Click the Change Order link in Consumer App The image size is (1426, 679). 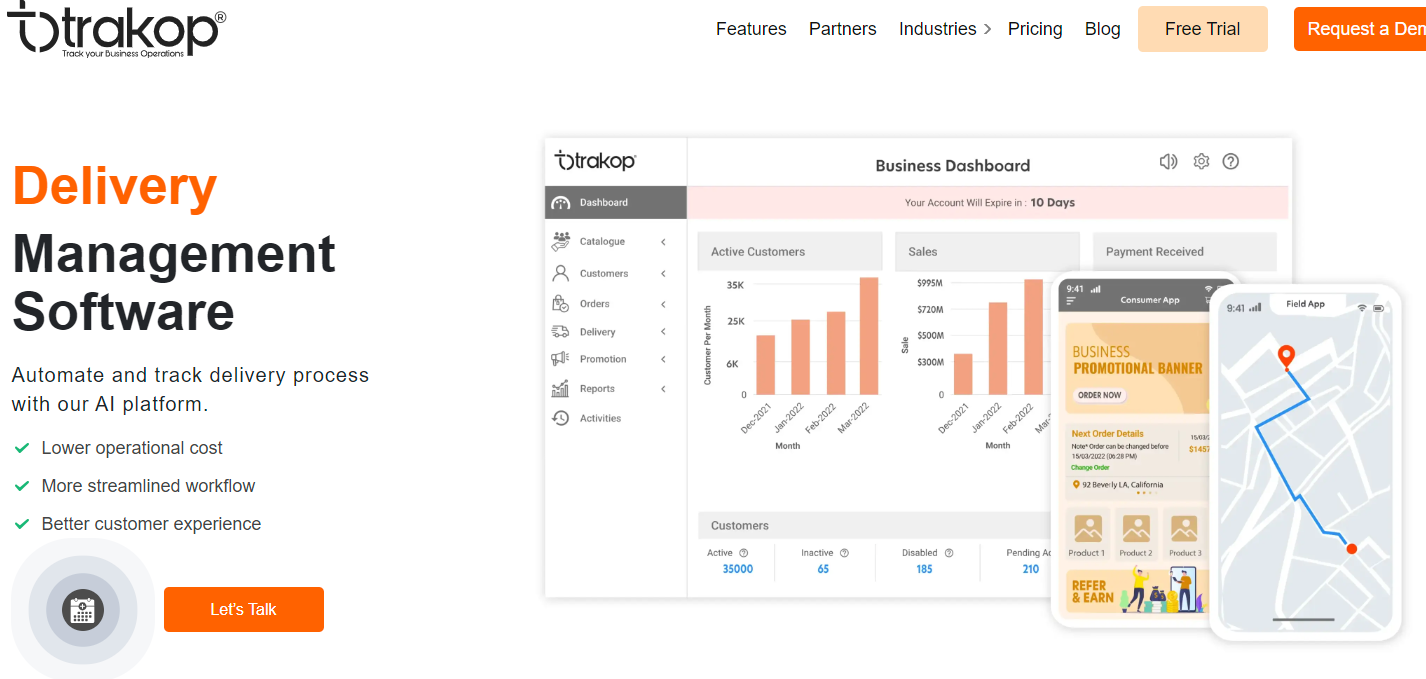click(1090, 467)
